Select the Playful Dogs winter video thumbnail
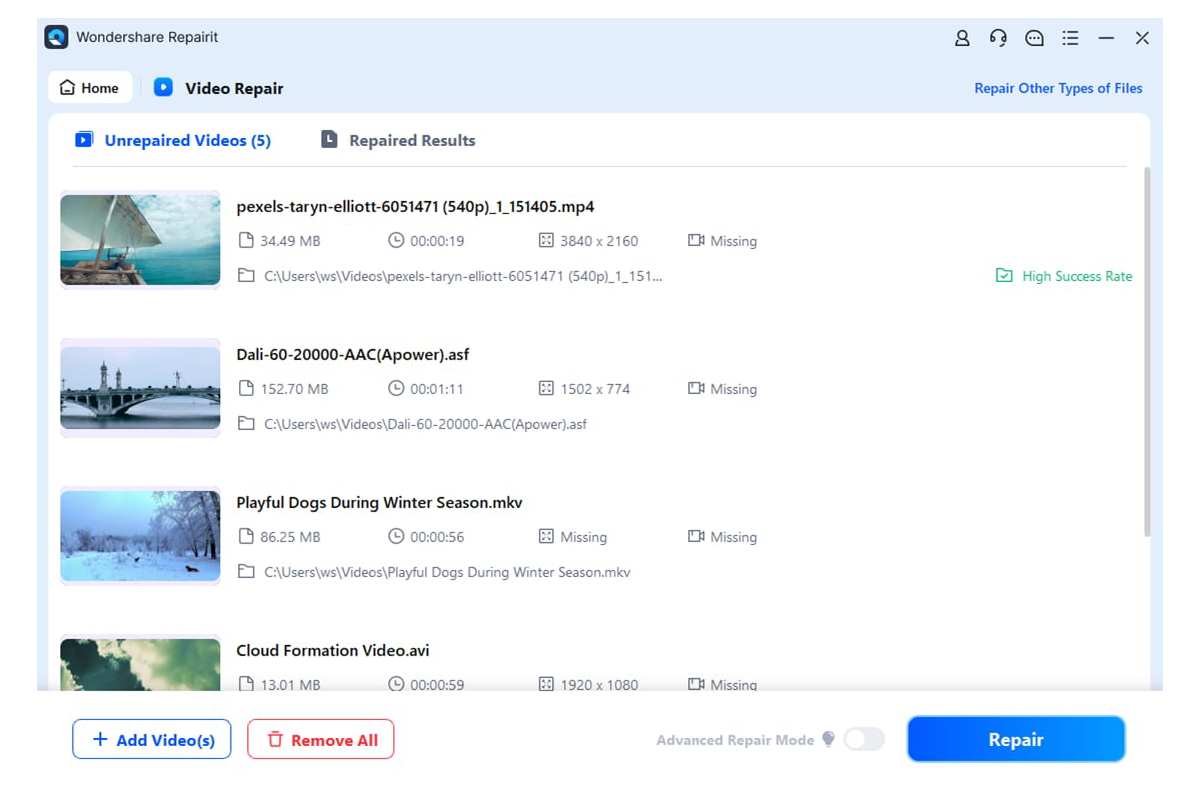 pos(140,536)
